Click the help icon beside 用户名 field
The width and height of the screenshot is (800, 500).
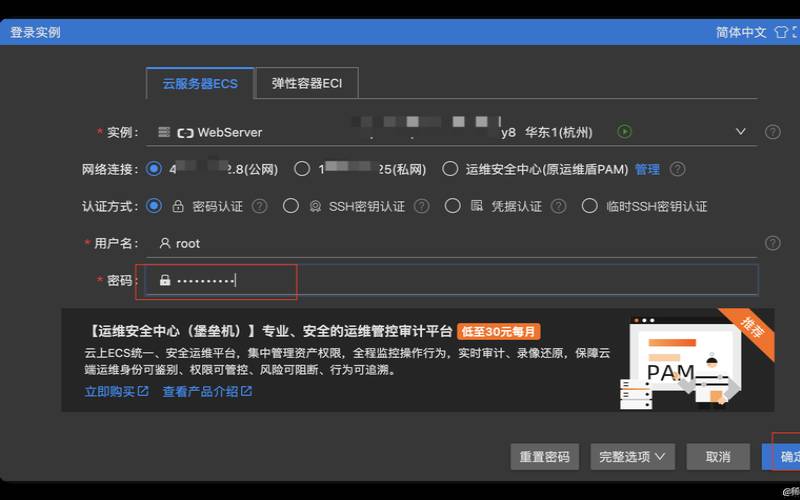point(772,243)
